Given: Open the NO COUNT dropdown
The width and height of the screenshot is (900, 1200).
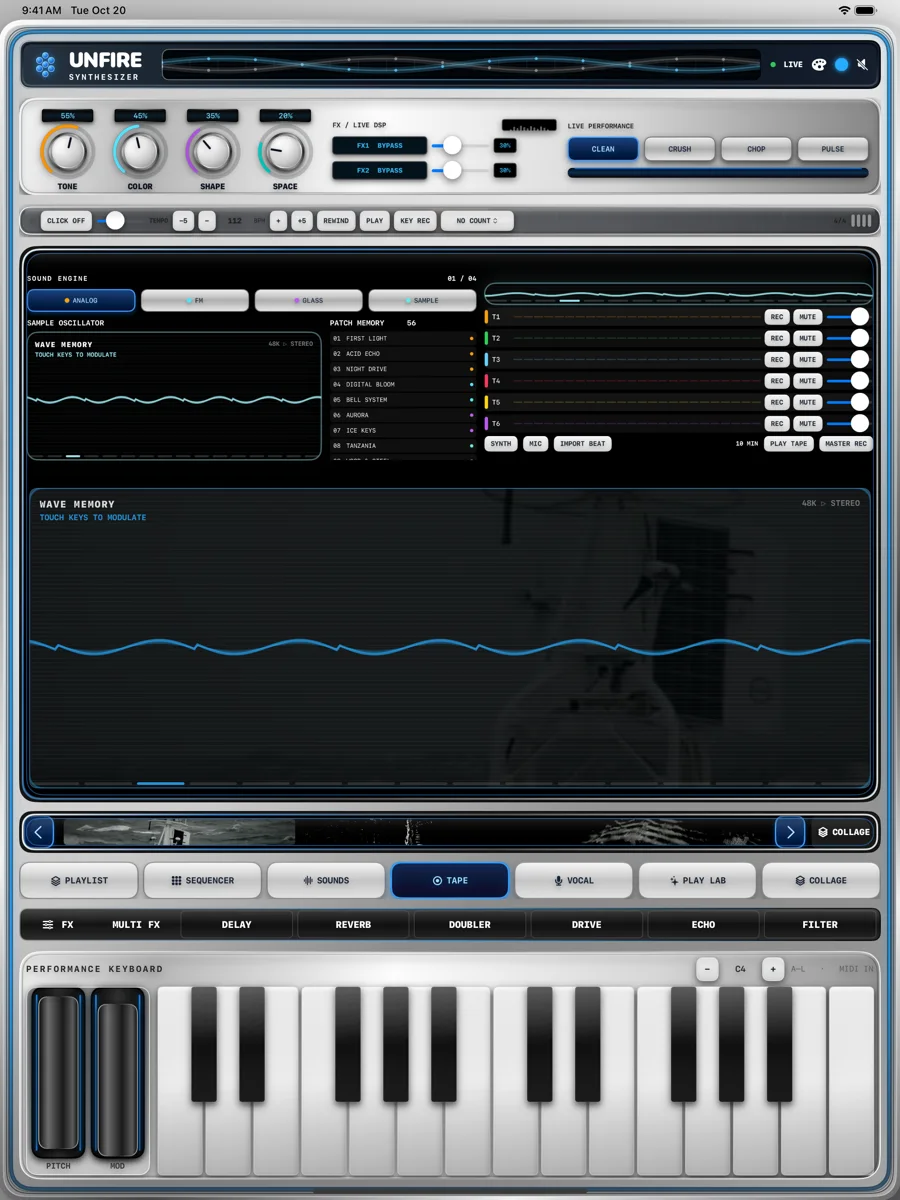Looking at the screenshot, I should point(477,221).
